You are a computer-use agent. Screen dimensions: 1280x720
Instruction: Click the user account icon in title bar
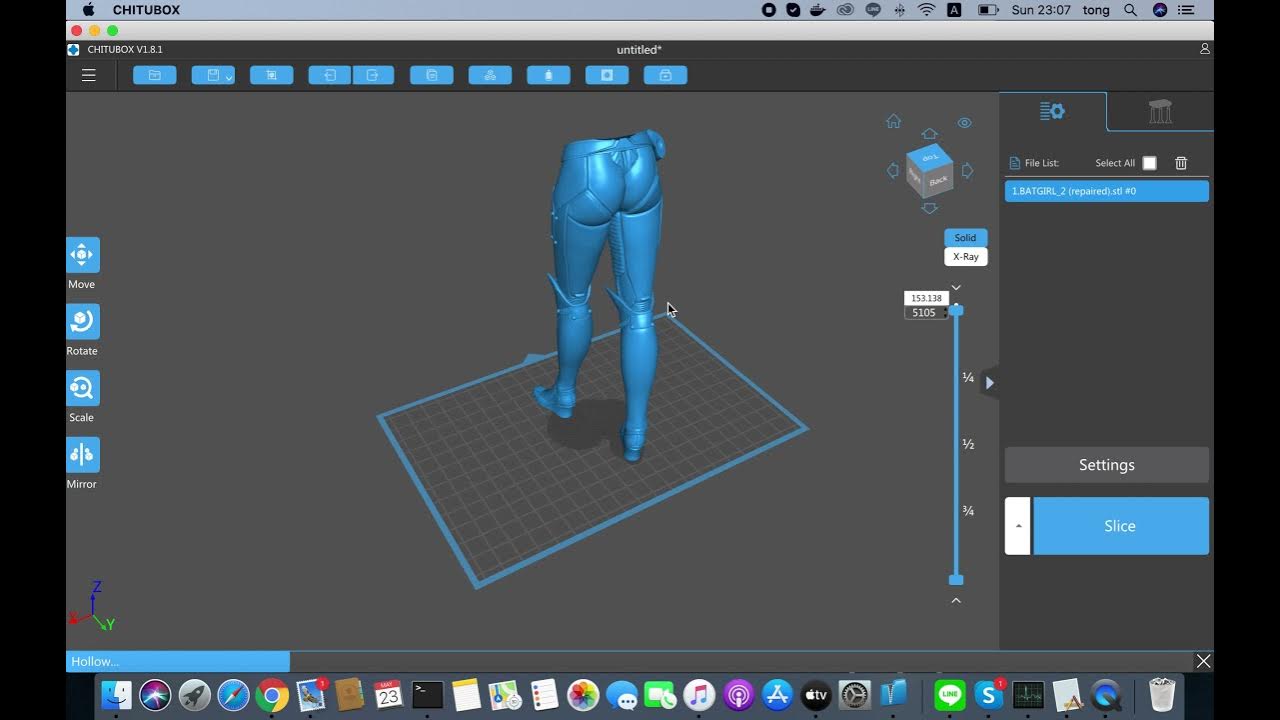(x=1204, y=49)
